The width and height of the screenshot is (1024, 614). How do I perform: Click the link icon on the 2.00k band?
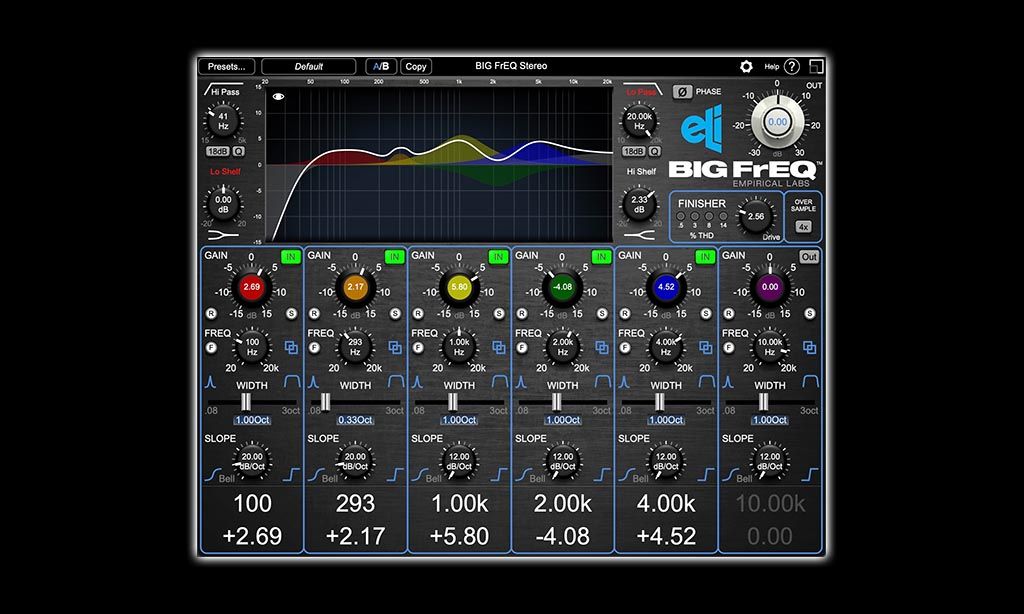(x=602, y=347)
